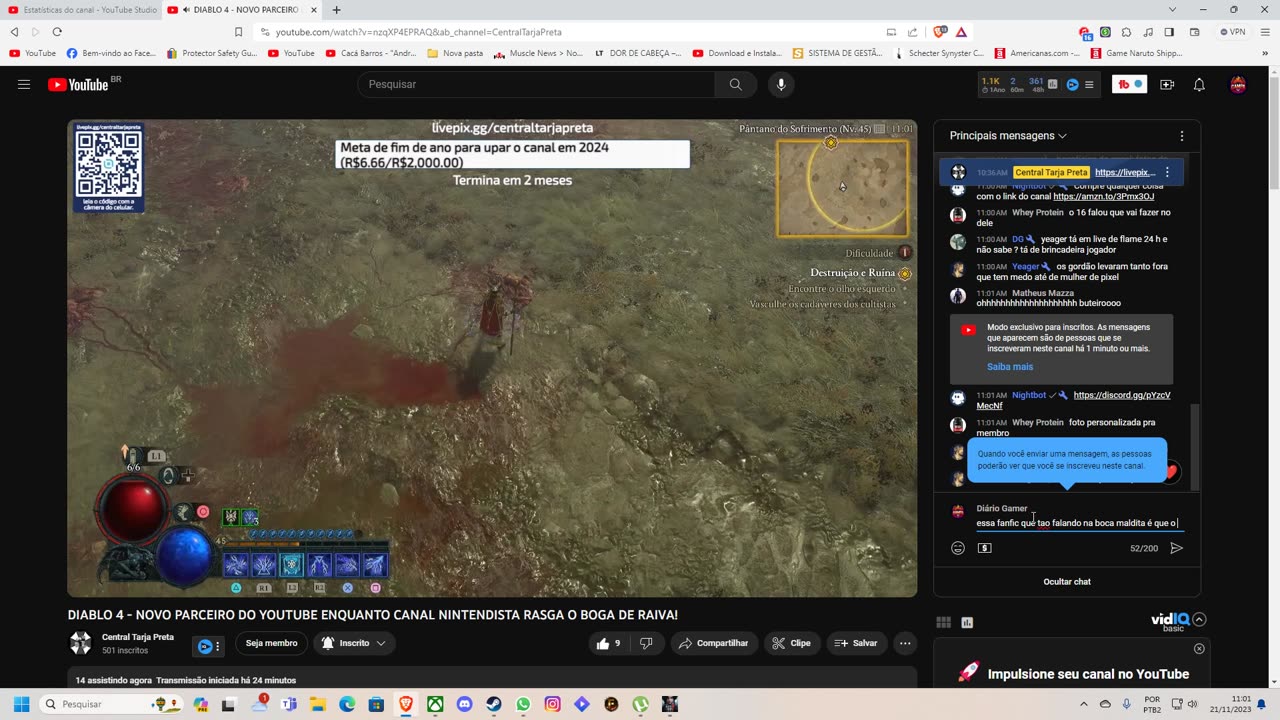Click the vidIQ grid view icon

[943, 622]
